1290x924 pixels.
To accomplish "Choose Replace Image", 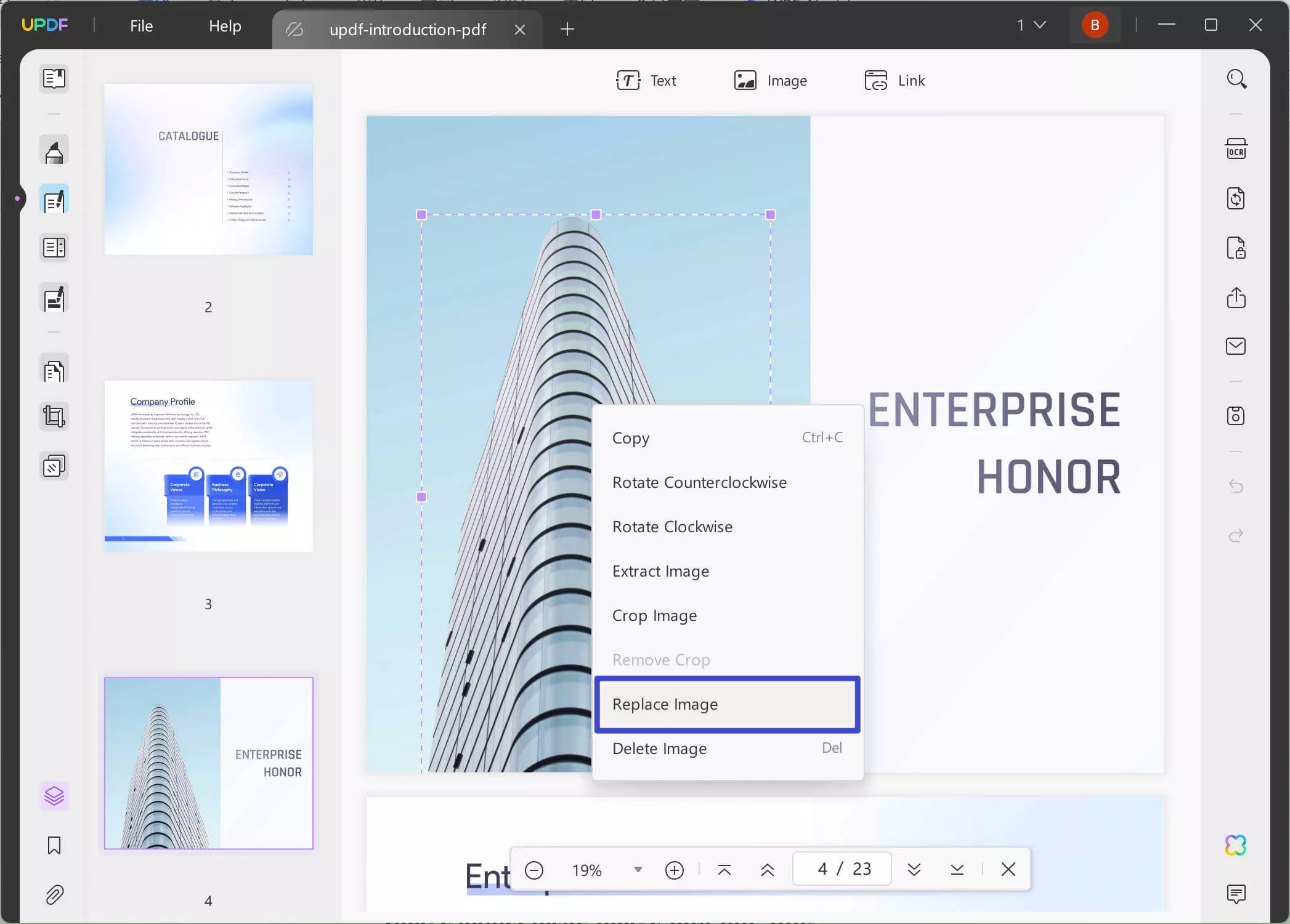I will coord(728,704).
